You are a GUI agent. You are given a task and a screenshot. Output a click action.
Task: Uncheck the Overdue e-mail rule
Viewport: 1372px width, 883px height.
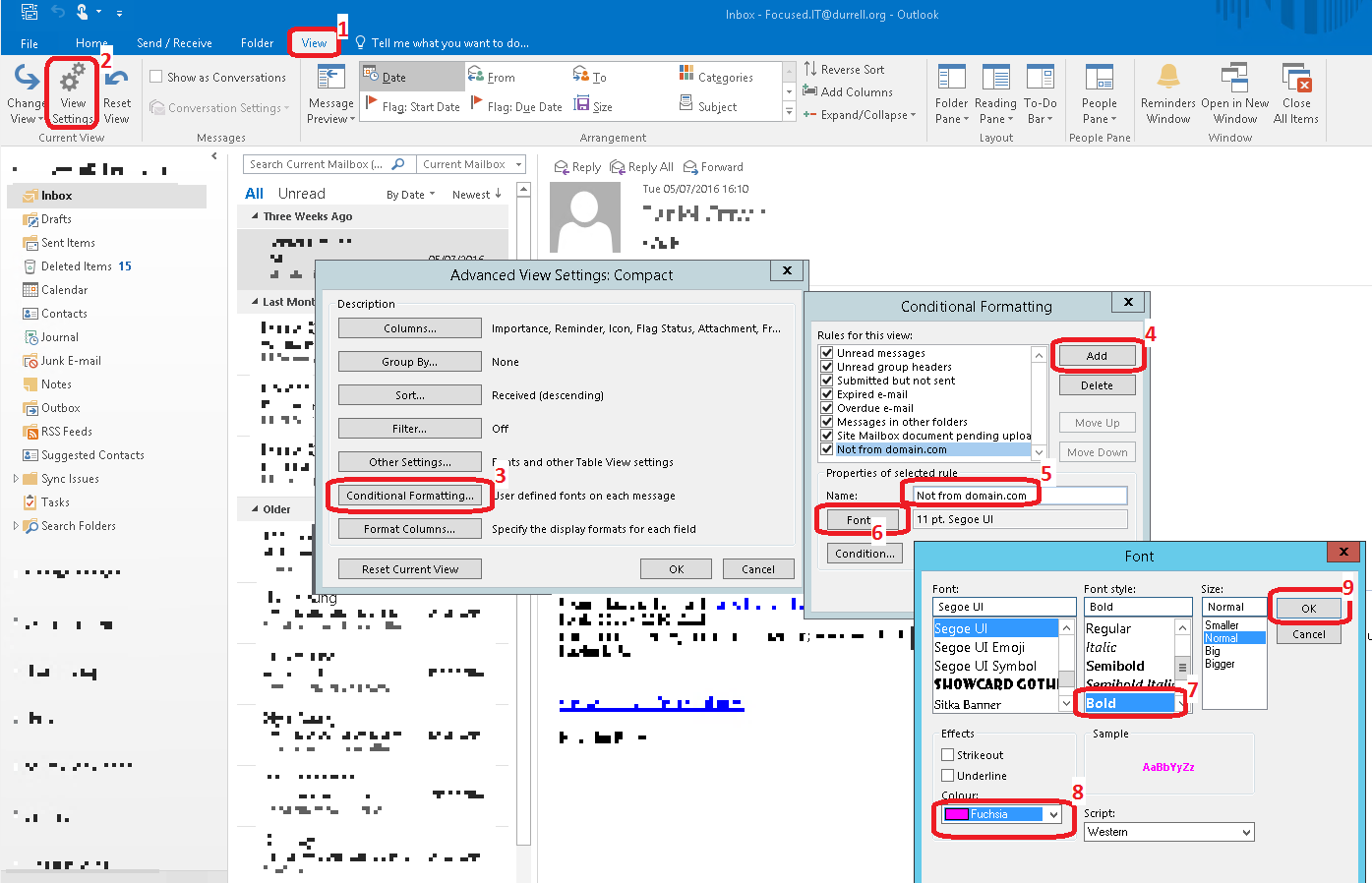tap(827, 408)
